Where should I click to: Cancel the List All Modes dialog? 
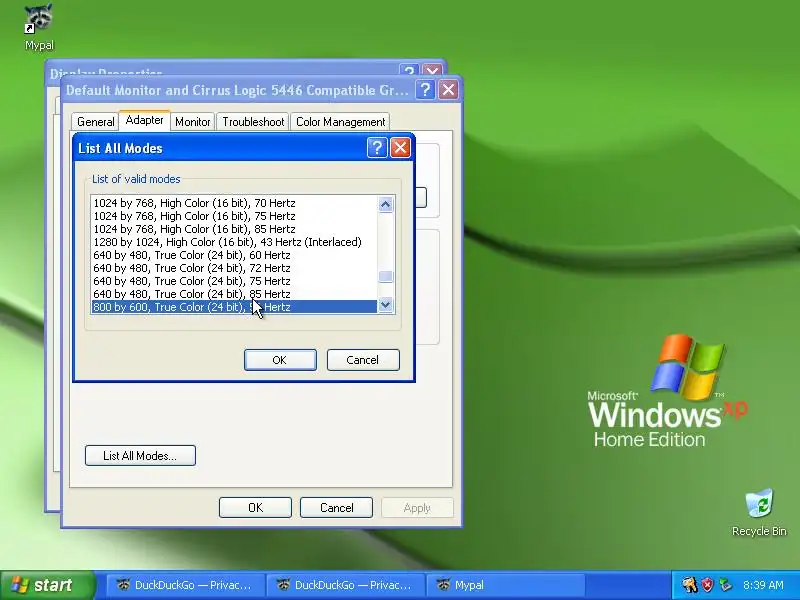click(x=363, y=360)
